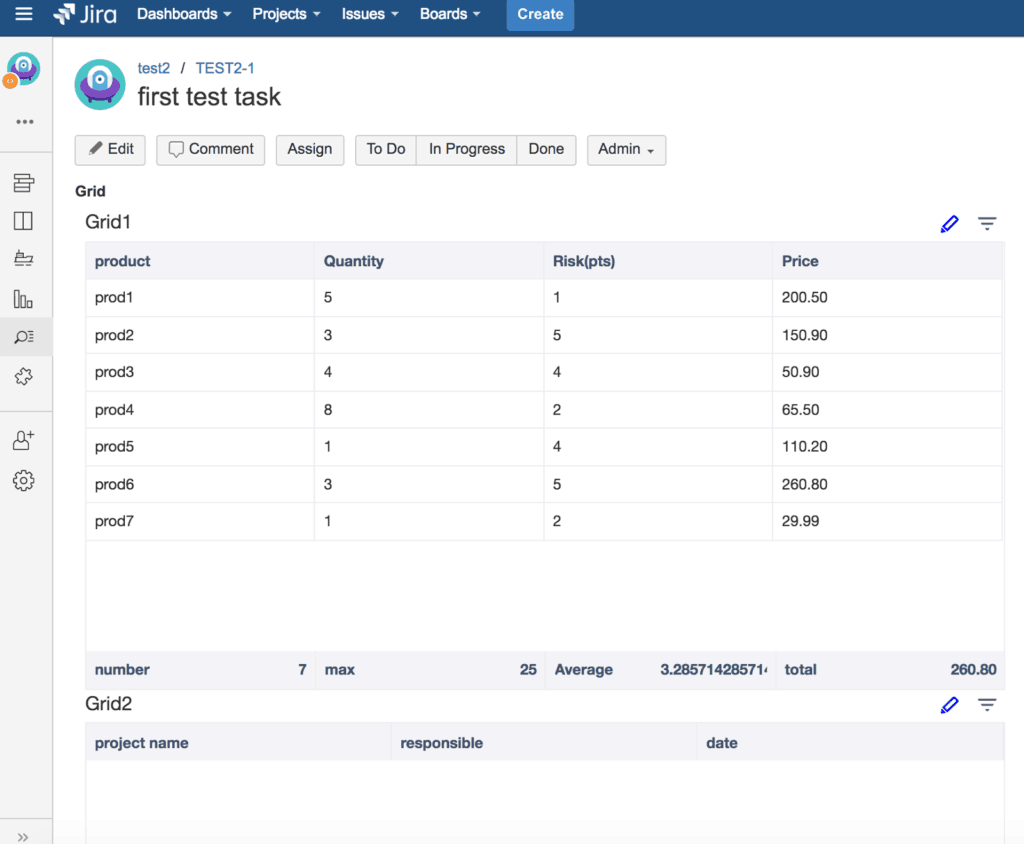This screenshot has height=844, width=1024.
Task: Click the Jira logo
Action: click(85, 15)
